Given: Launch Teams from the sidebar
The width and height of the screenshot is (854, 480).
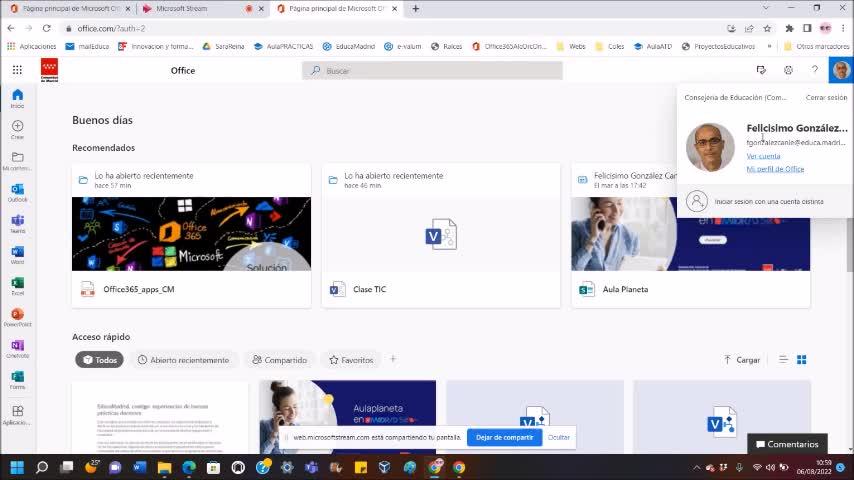Looking at the screenshot, I should pos(17,223).
